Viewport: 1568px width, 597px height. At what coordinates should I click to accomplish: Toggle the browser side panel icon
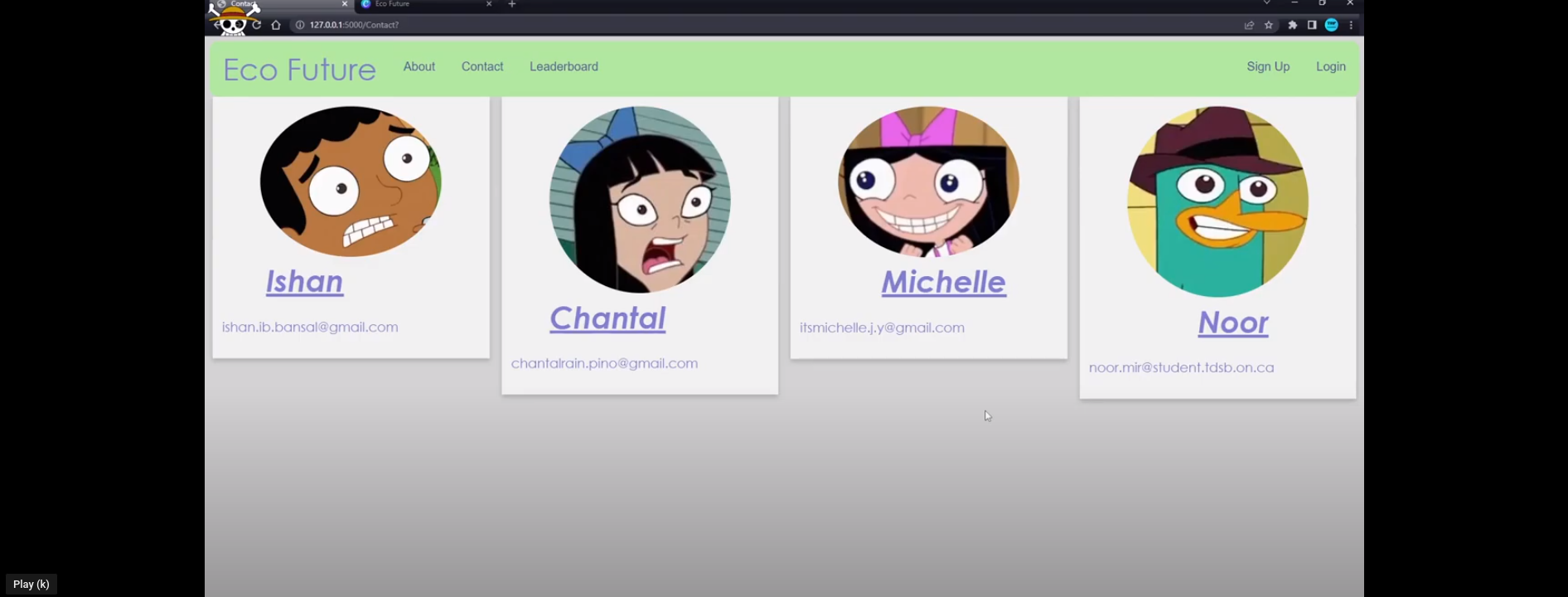pos(1312,25)
